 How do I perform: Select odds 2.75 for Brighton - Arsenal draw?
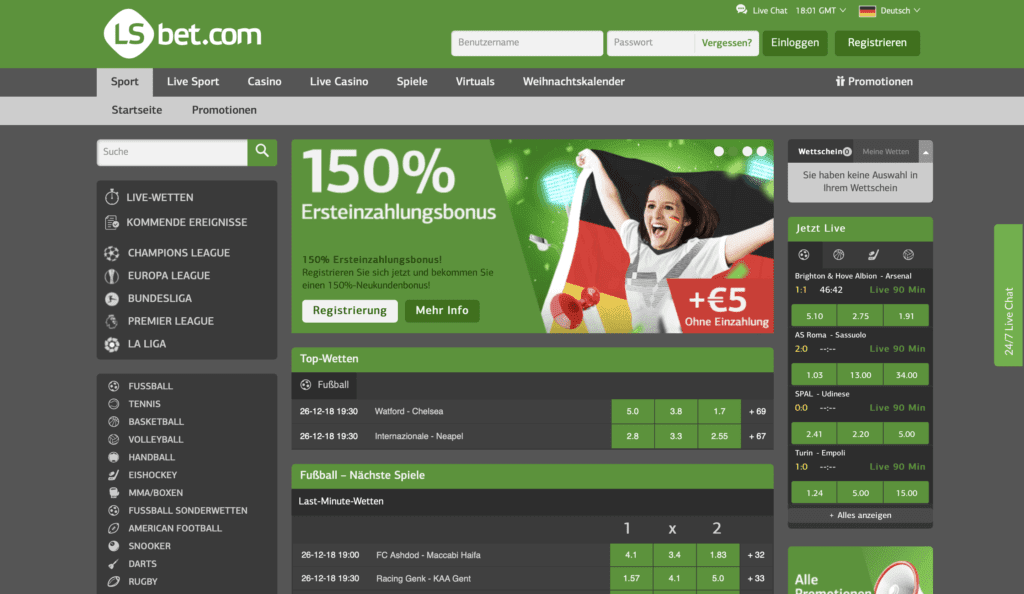[x=860, y=315]
